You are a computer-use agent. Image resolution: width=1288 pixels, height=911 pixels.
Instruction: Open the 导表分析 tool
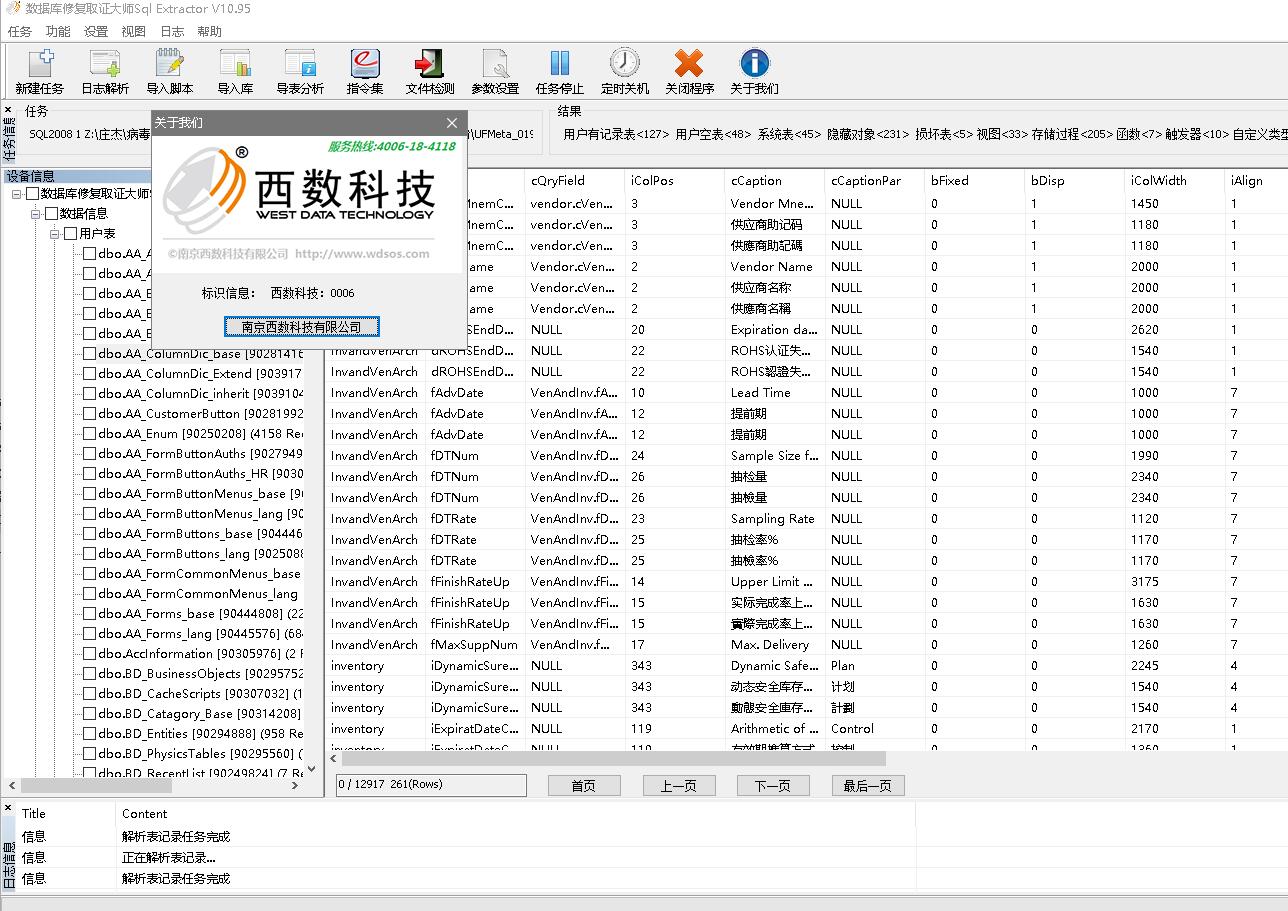pyautogui.click(x=300, y=71)
